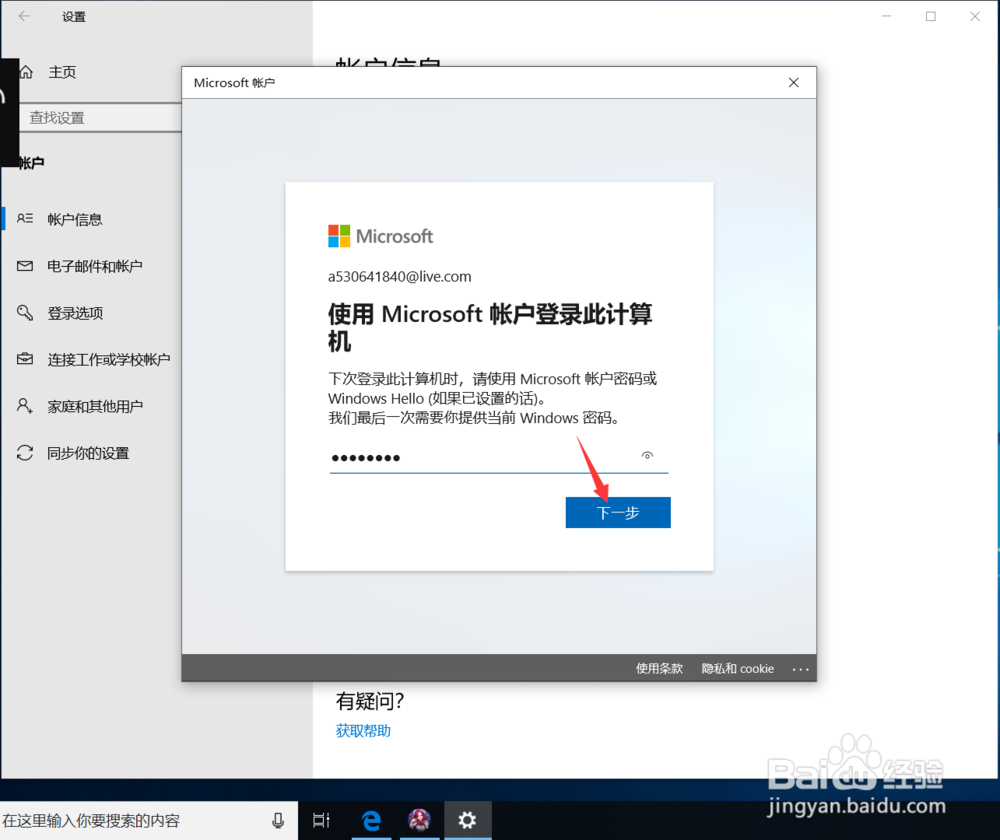Close the Microsoft 帐户 dialog
The image size is (1000, 840).
click(x=793, y=82)
